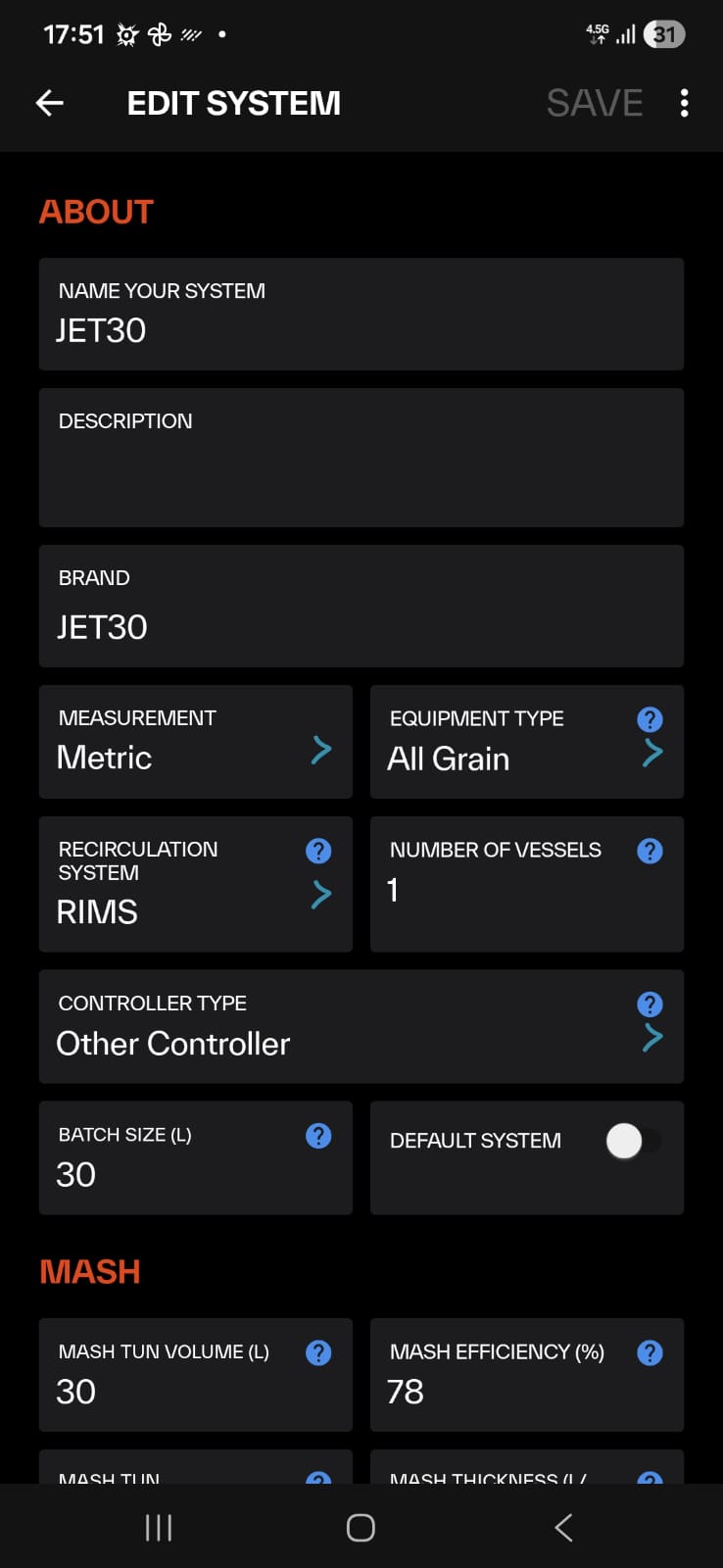Open Android recent apps button
Screen dimensions: 723x1568
point(159,1527)
